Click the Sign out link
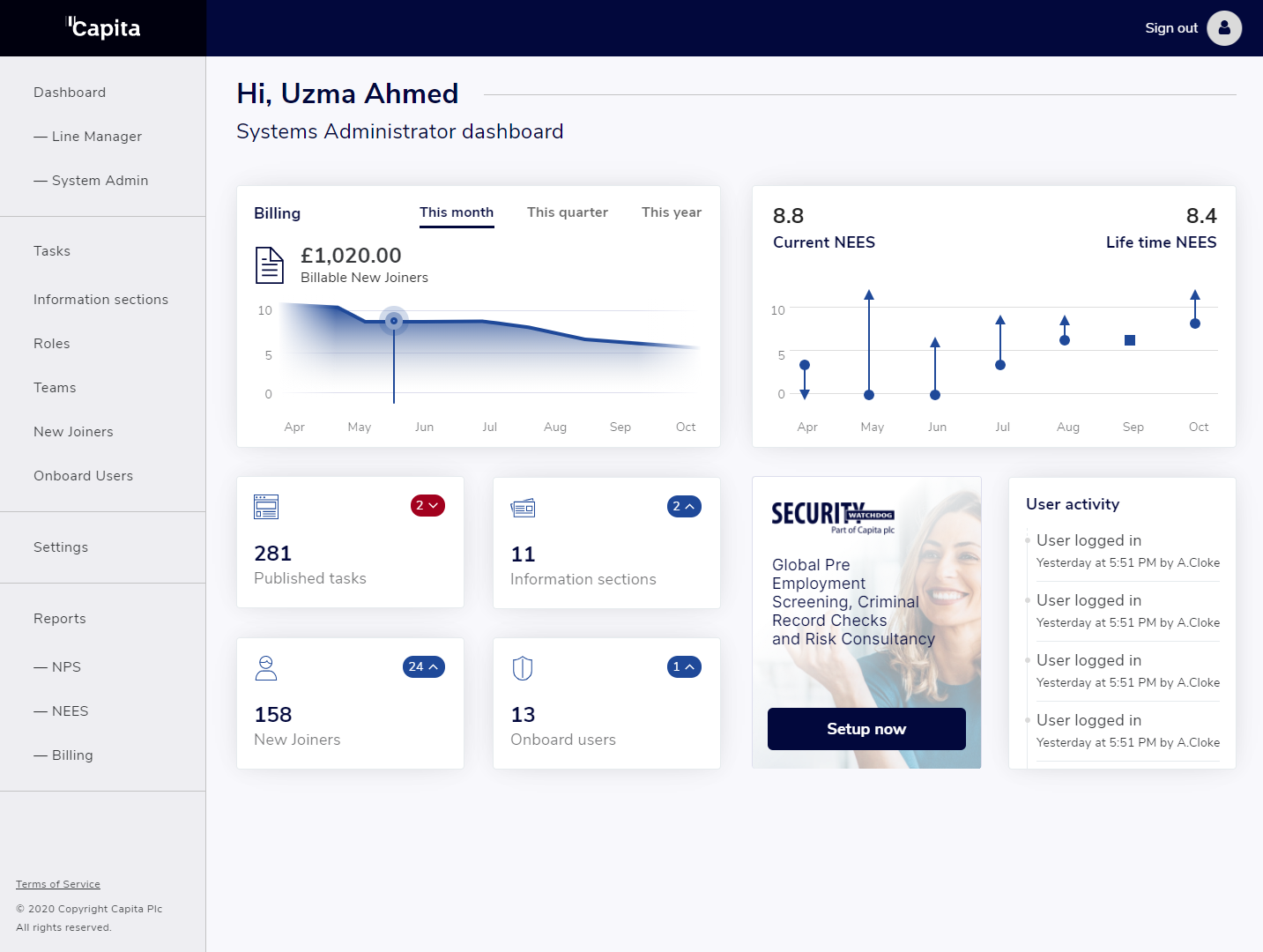This screenshot has width=1263, height=952. click(1170, 28)
